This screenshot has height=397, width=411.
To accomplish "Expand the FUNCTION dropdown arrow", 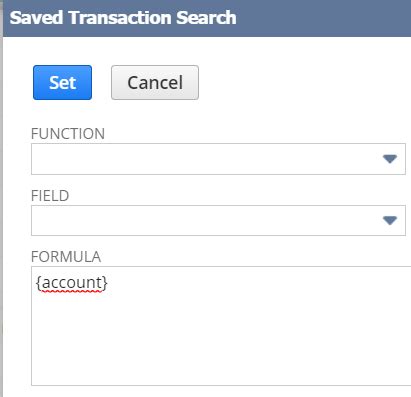I will pyautogui.click(x=390, y=159).
